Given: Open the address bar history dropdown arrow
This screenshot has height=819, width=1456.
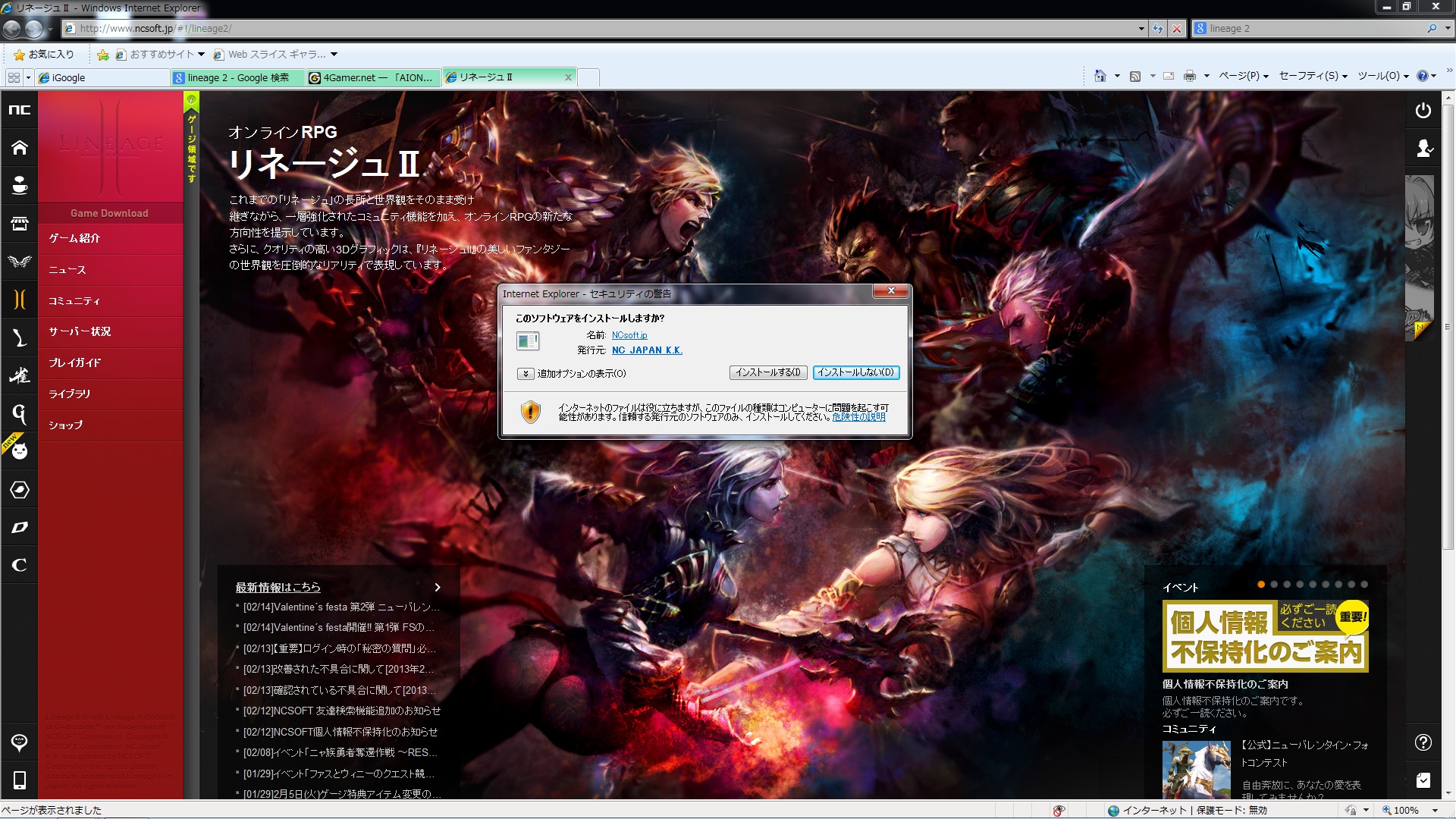Looking at the screenshot, I should [x=1141, y=29].
